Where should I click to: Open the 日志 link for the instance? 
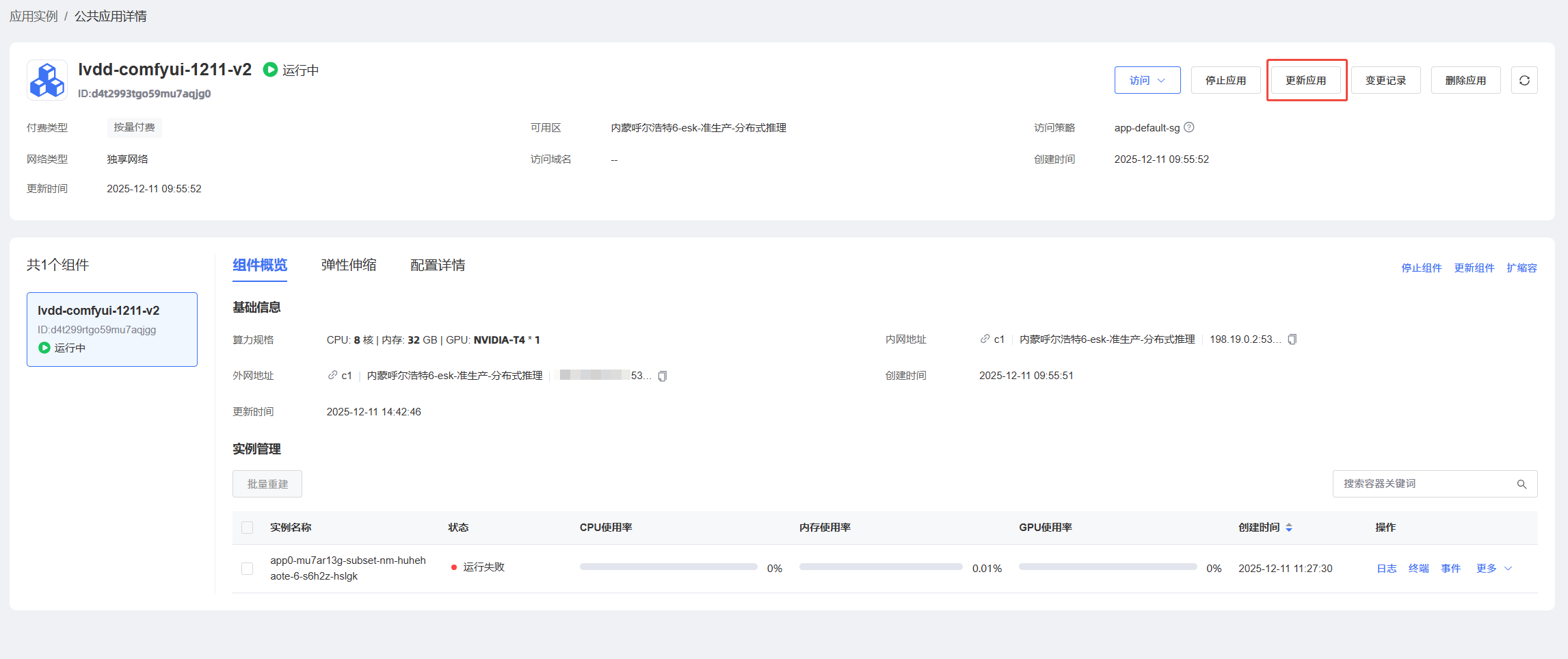1386,569
